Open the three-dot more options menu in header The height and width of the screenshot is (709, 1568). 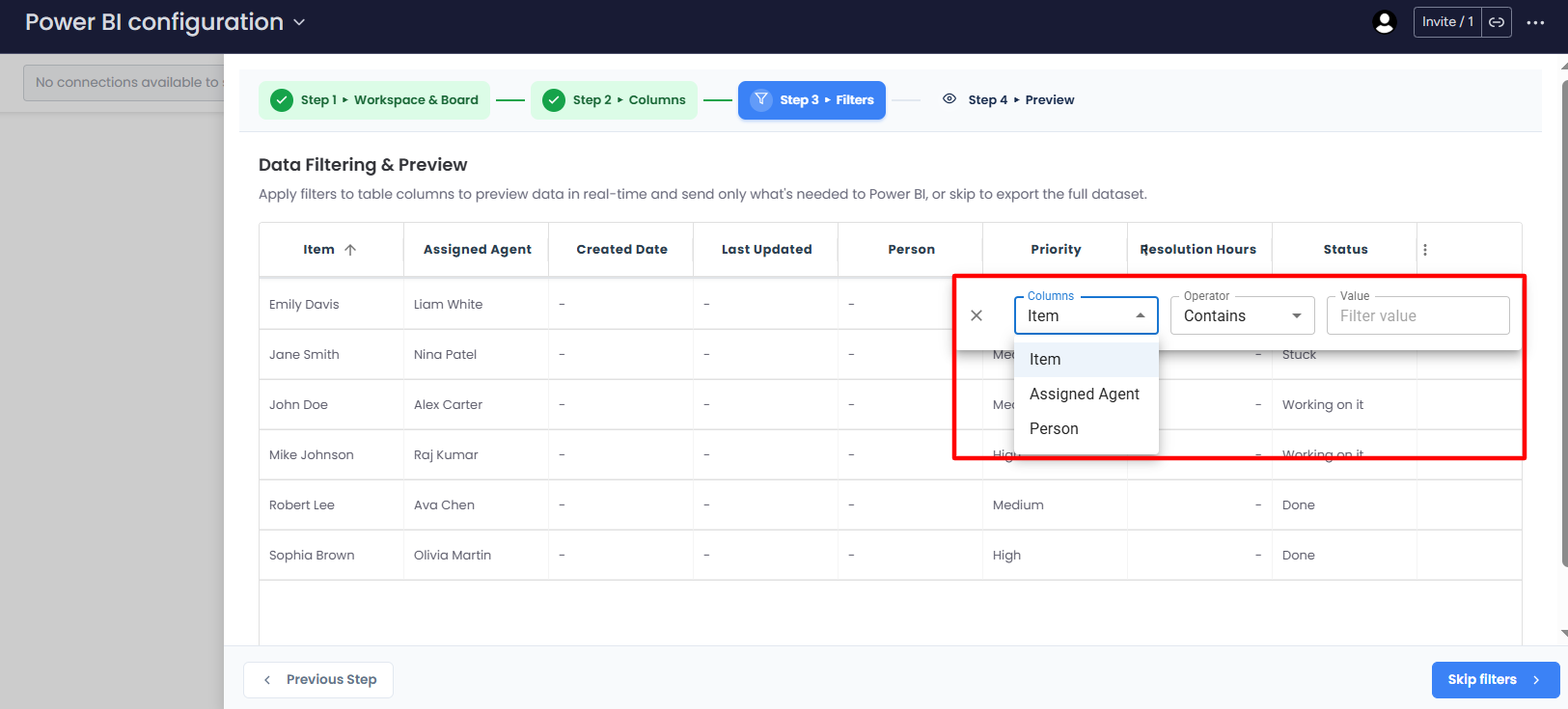1535,22
